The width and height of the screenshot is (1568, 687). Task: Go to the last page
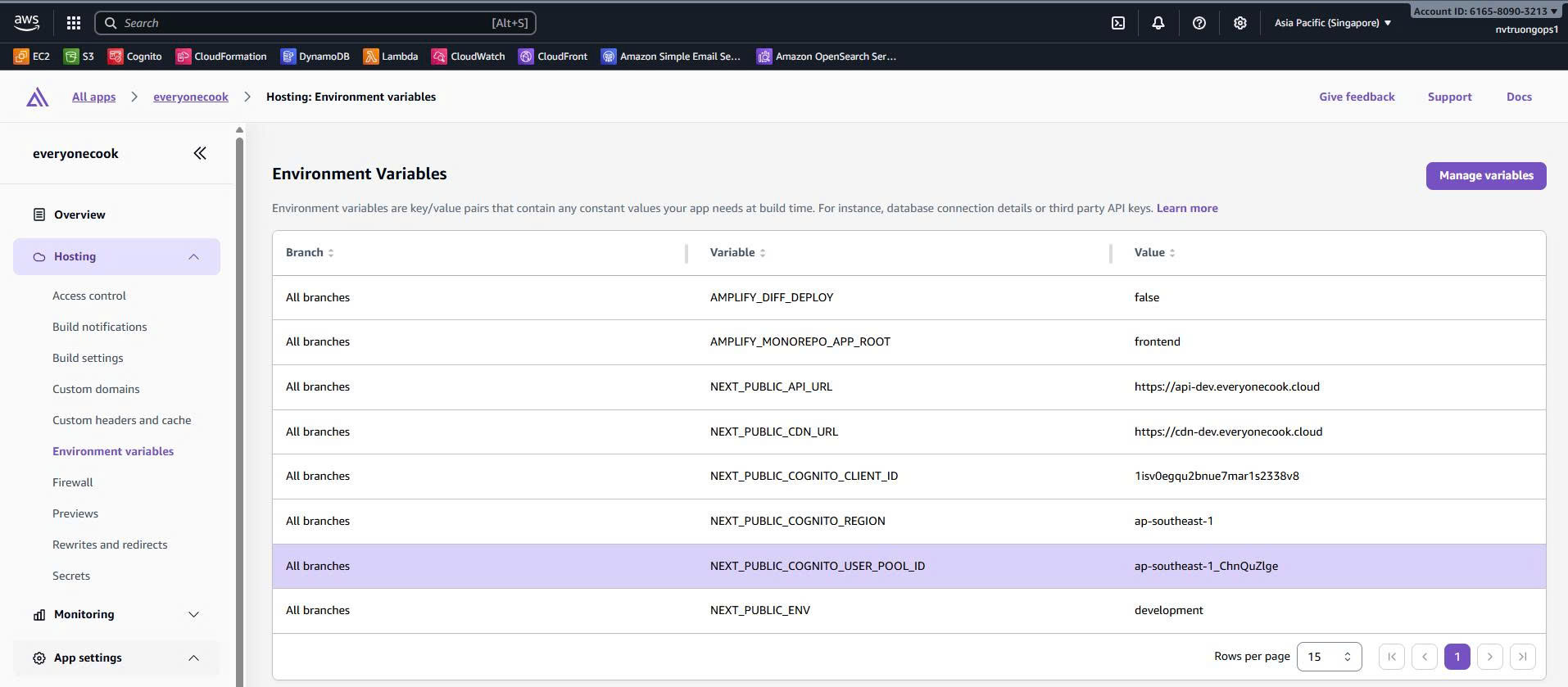click(x=1523, y=657)
